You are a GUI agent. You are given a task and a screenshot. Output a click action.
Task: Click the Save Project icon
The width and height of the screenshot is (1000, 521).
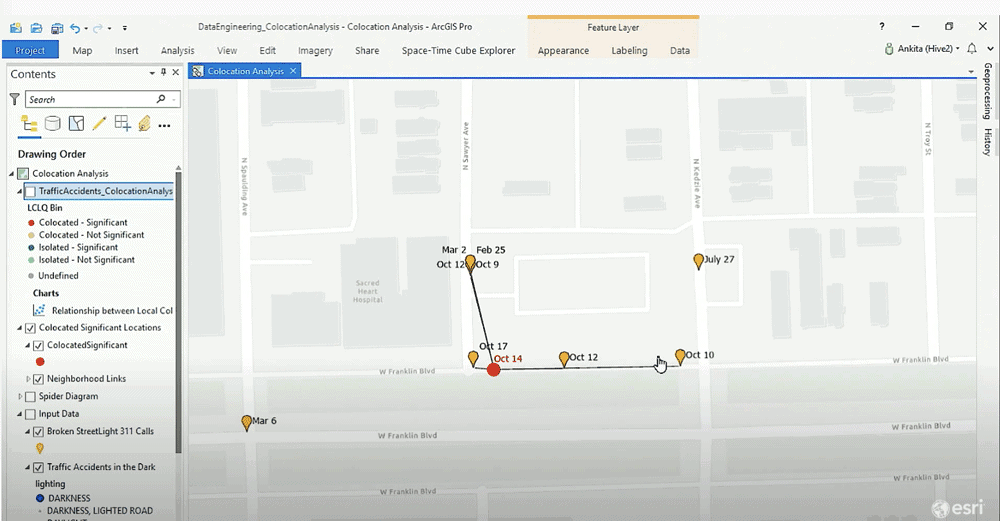(57, 27)
